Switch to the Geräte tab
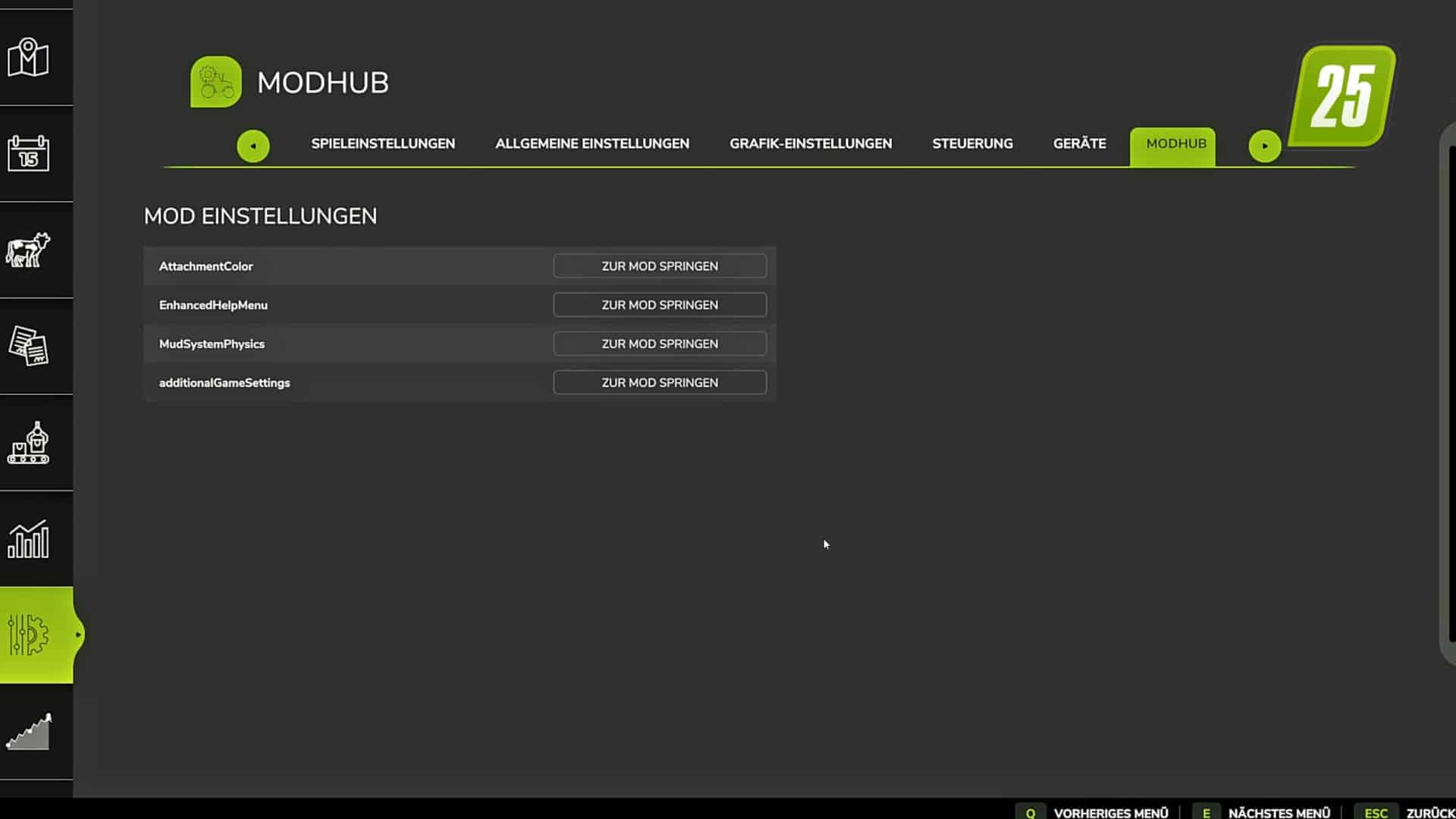This screenshot has width=1456, height=819. coord(1079,143)
